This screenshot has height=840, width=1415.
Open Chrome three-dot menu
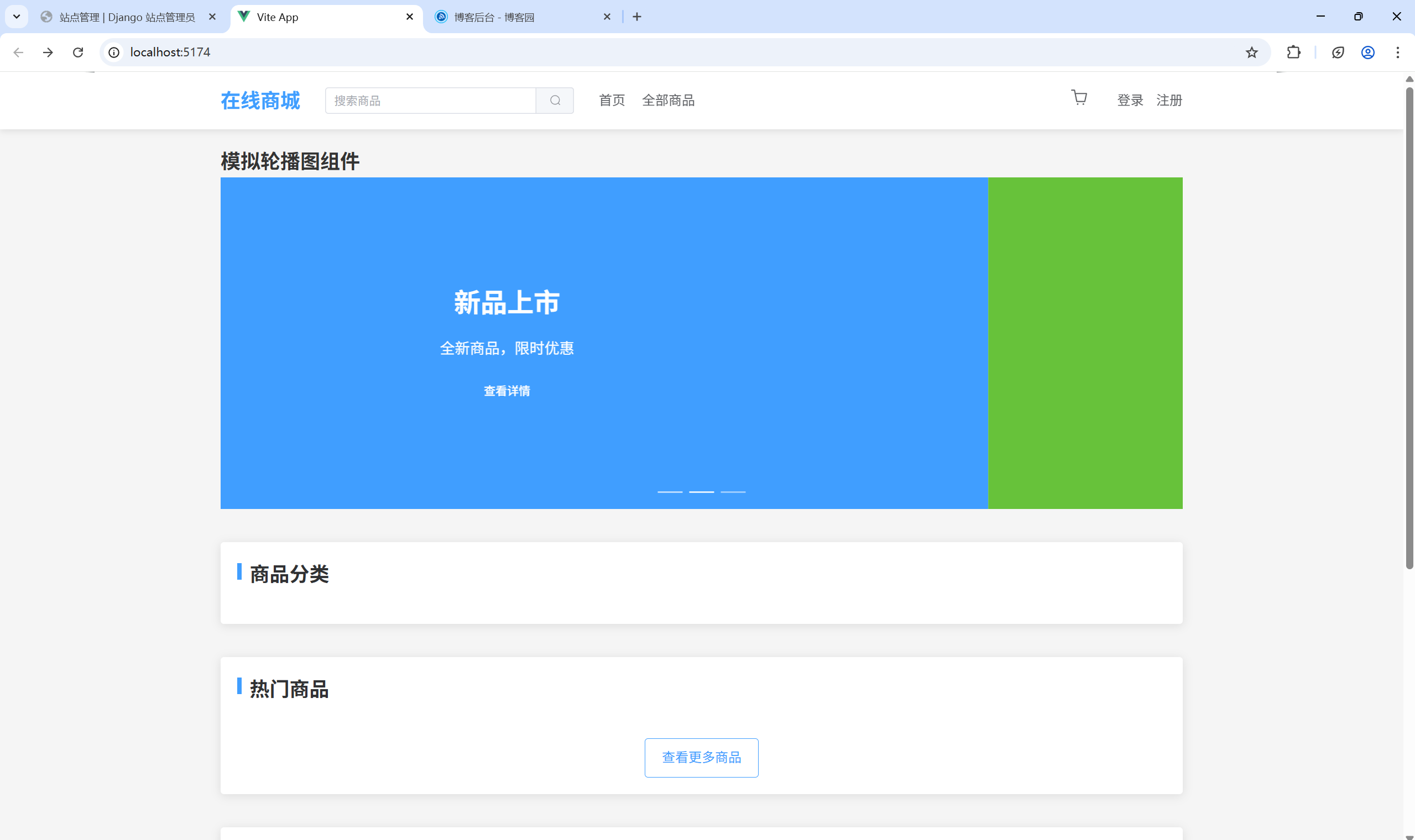point(1397,53)
